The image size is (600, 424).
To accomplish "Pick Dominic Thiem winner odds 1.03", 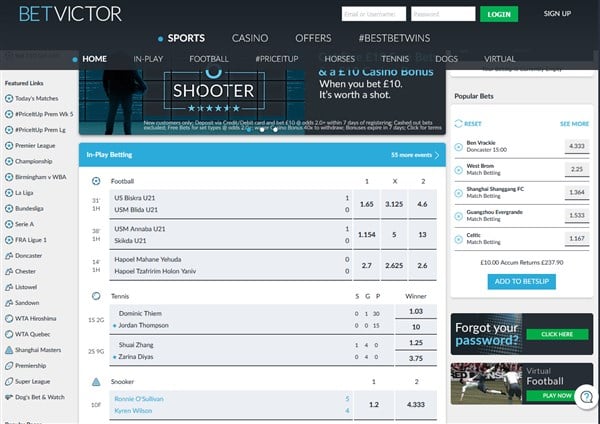I will (416, 311).
